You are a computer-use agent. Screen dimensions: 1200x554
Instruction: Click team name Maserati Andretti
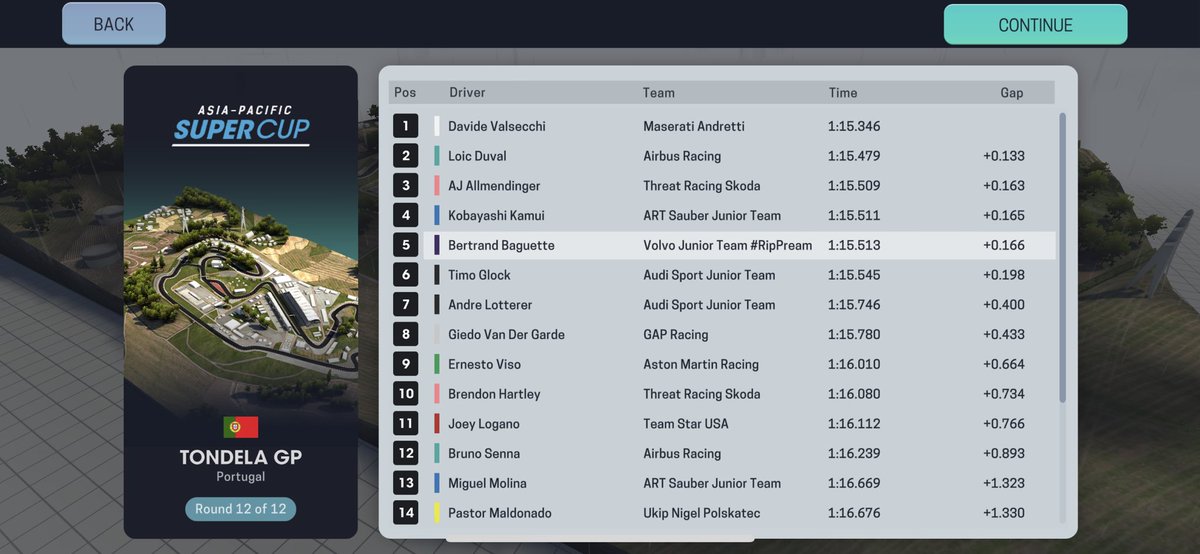[694, 127]
